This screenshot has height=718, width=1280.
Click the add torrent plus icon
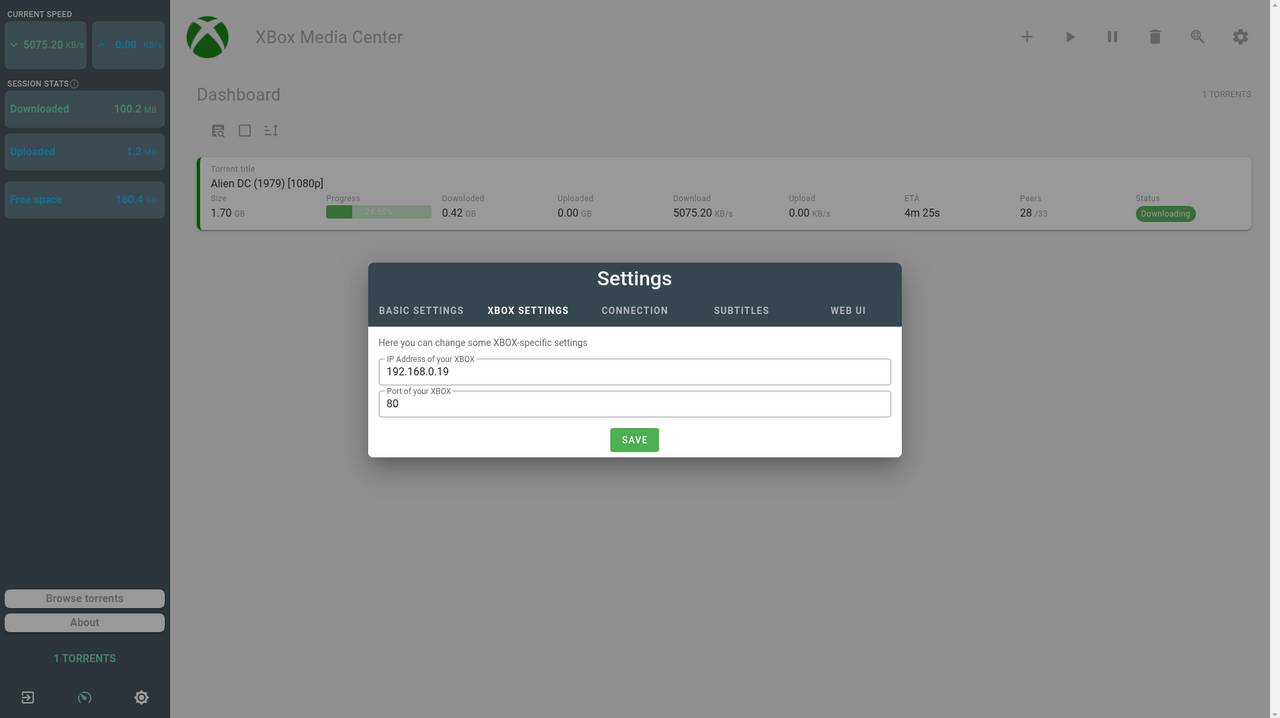click(x=1027, y=37)
